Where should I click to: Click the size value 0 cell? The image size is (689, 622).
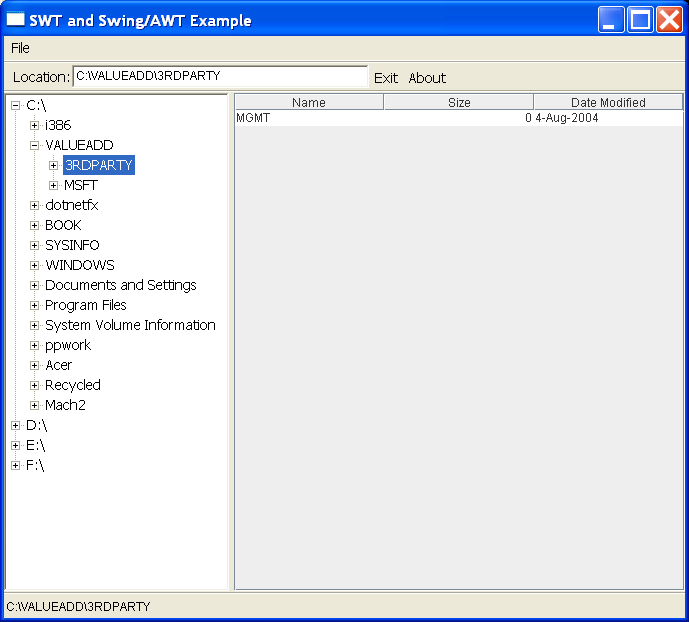[x=528, y=118]
